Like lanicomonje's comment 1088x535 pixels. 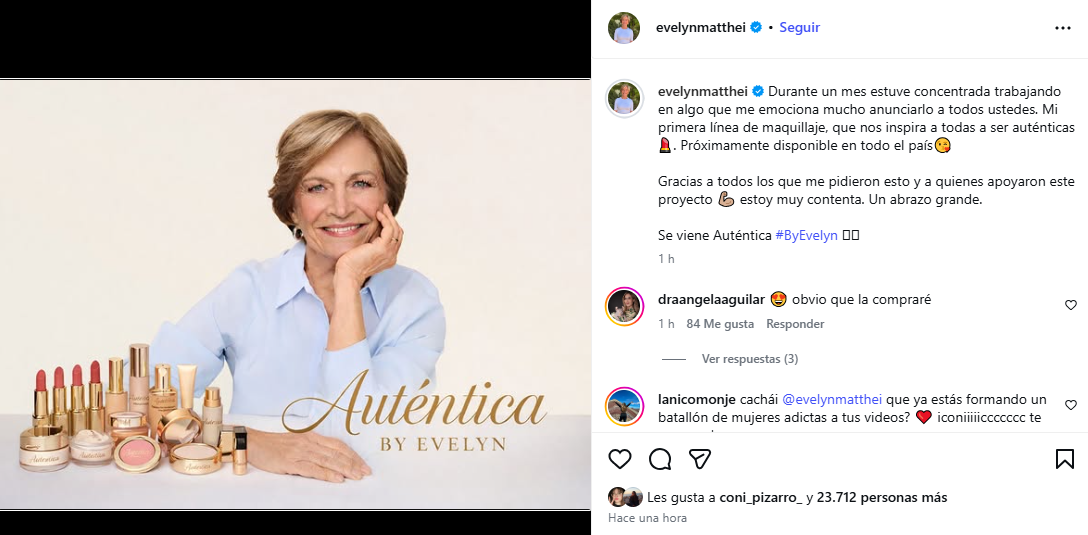click(1071, 405)
